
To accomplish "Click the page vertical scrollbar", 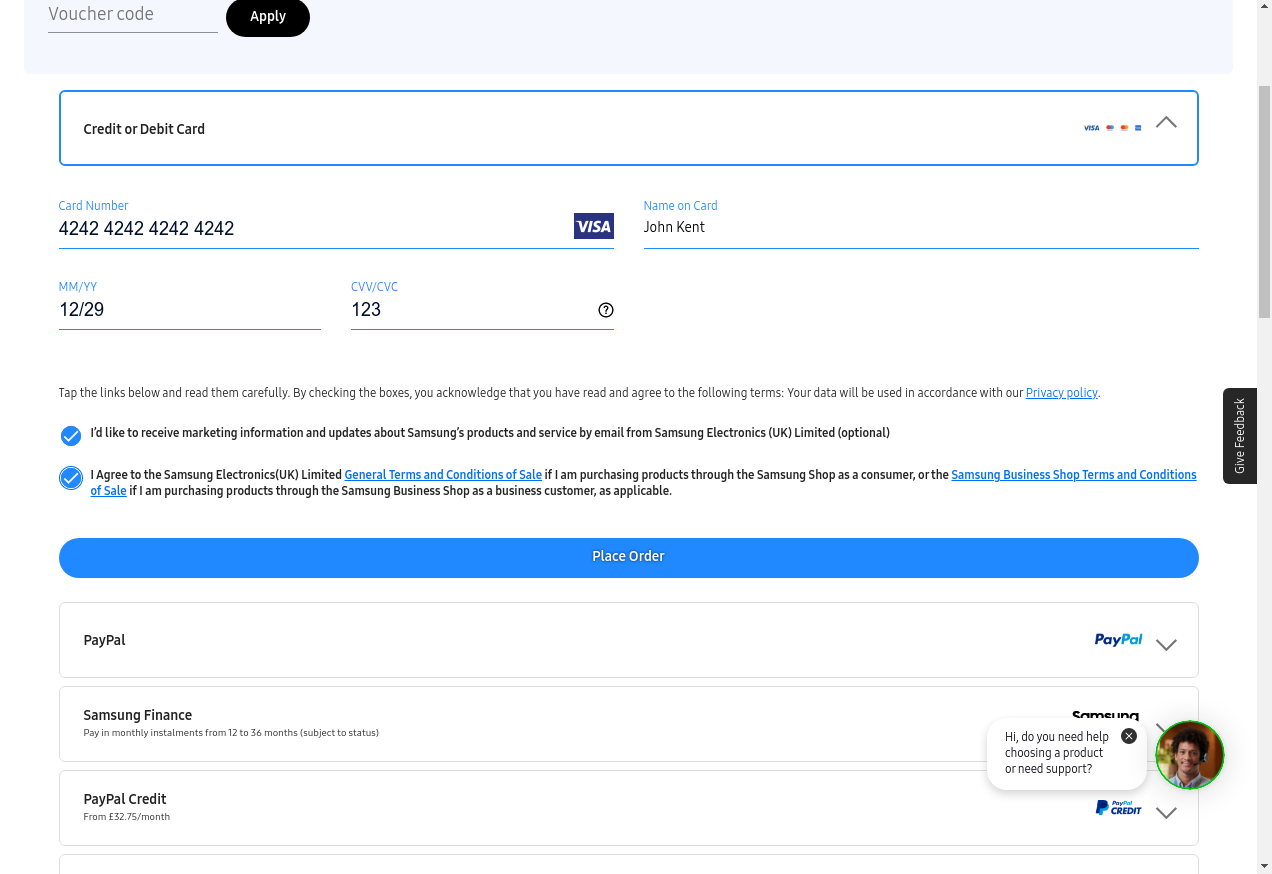I will click(1264, 200).
